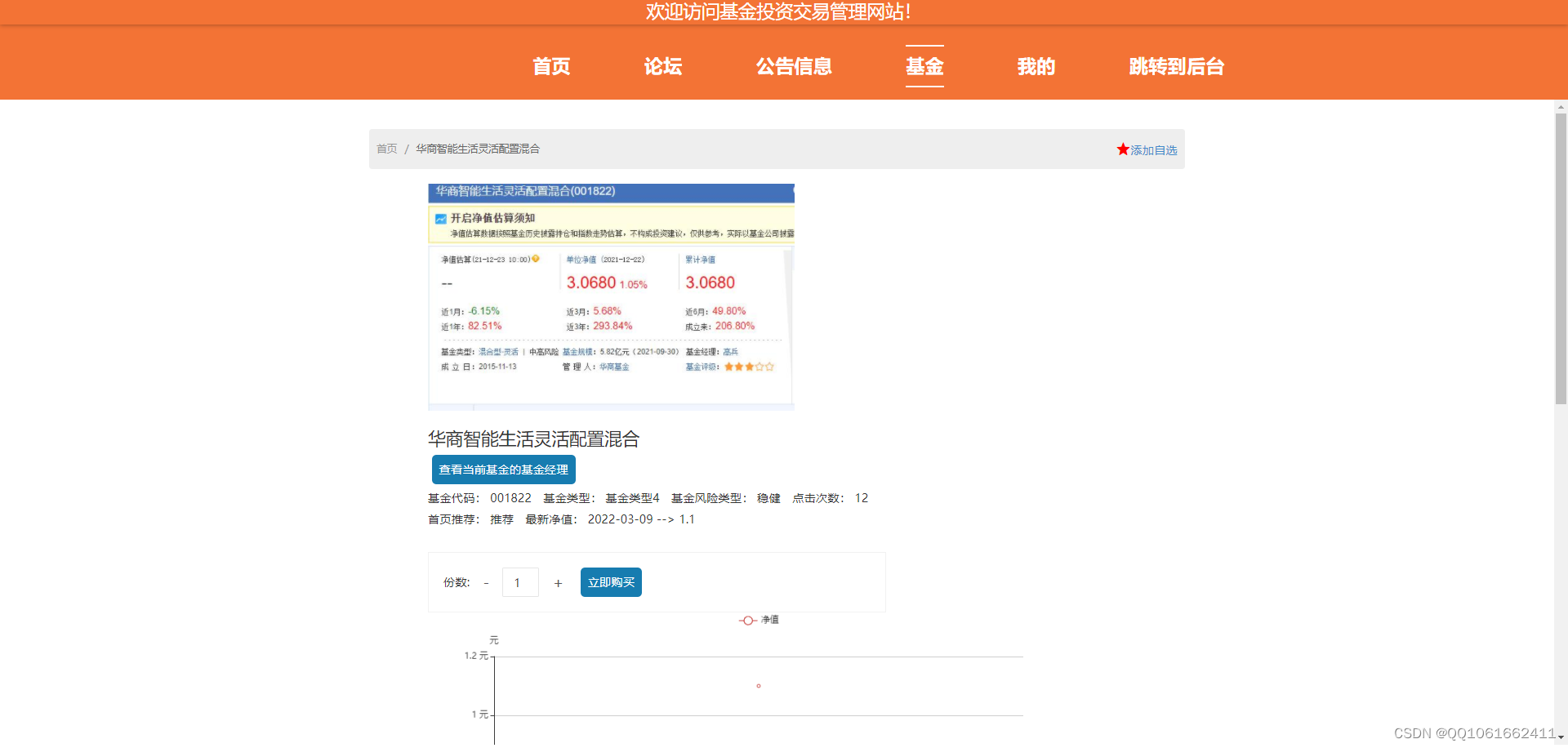This screenshot has height=748, width=1568.
Task: Click the 添加自选 link
Action: (1154, 150)
